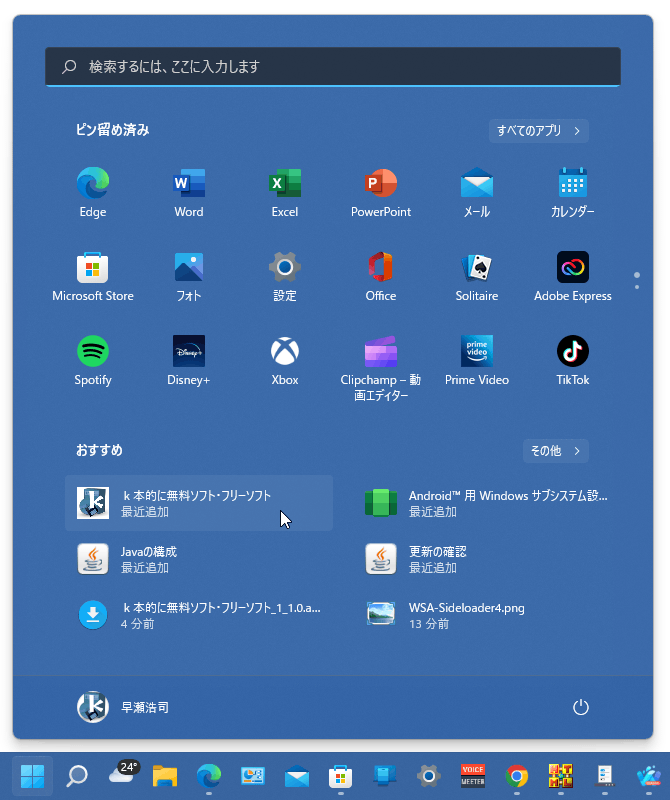The height and width of the screenshot is (800, 670).
Task: Open the カレンダー app tile
Action: (573, 192)
